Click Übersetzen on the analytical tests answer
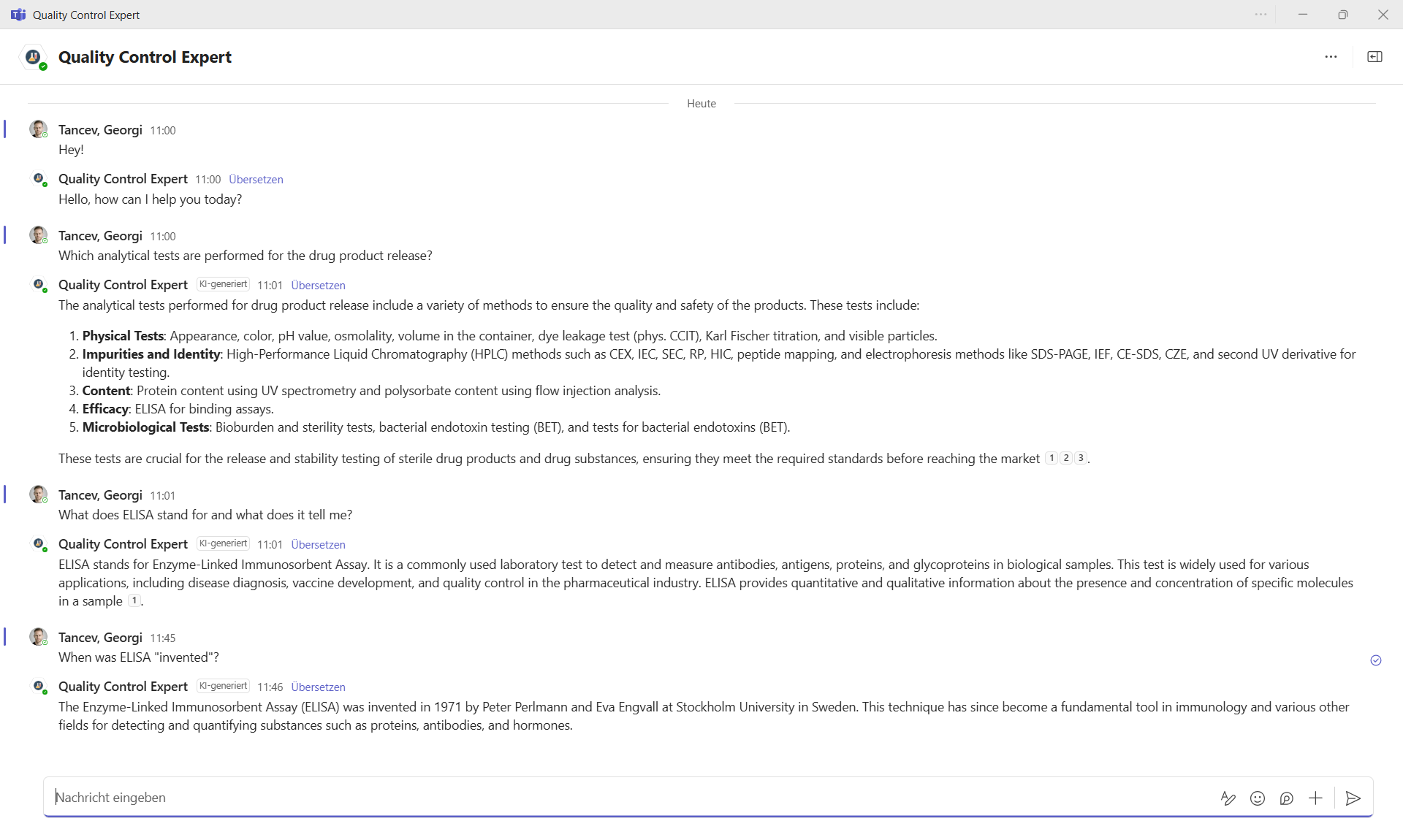This screenshot has height=840, width=1403. tap(318, 286)
